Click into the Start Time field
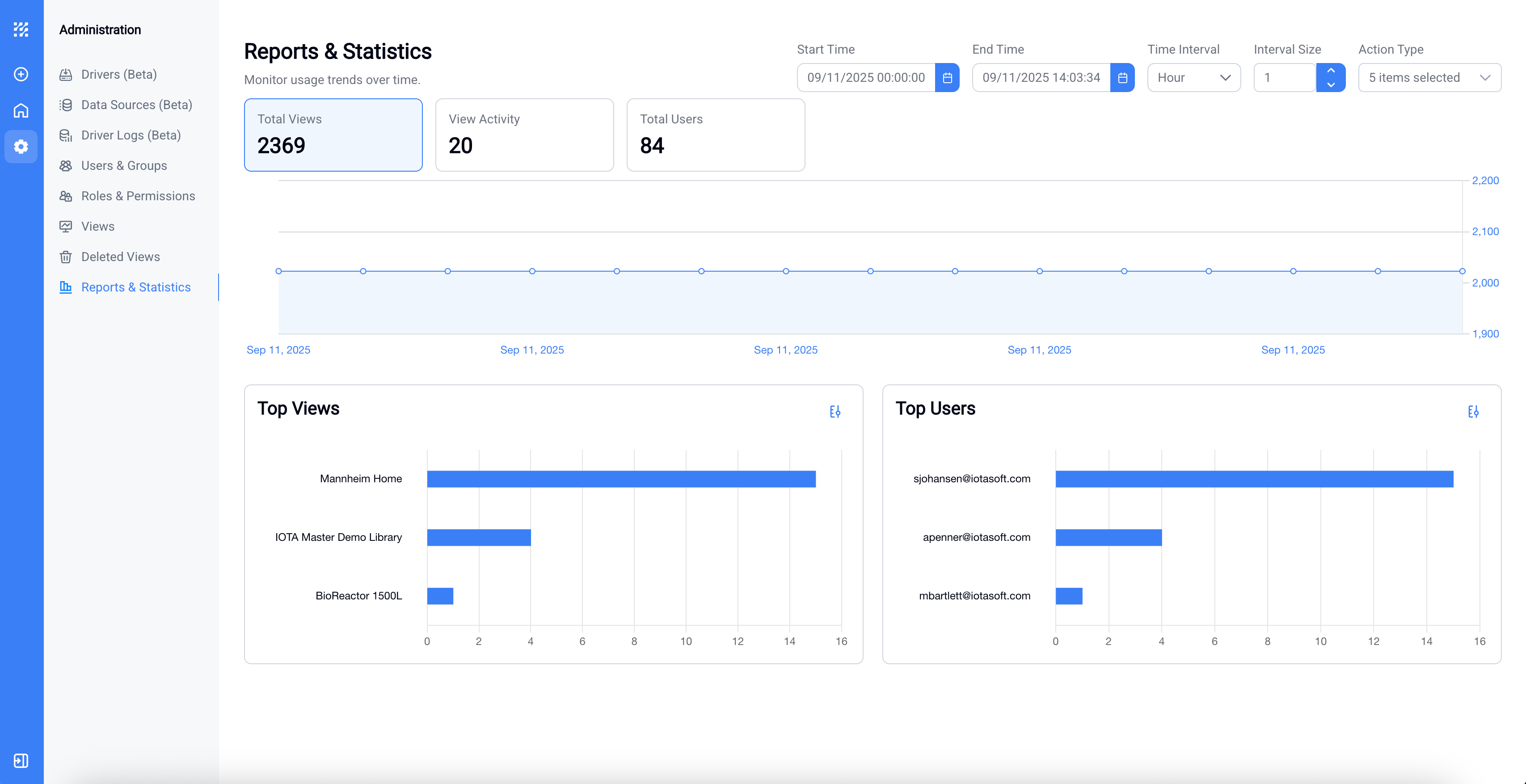1526x784 pixels. pyautogui.click(x=865, y=78)
